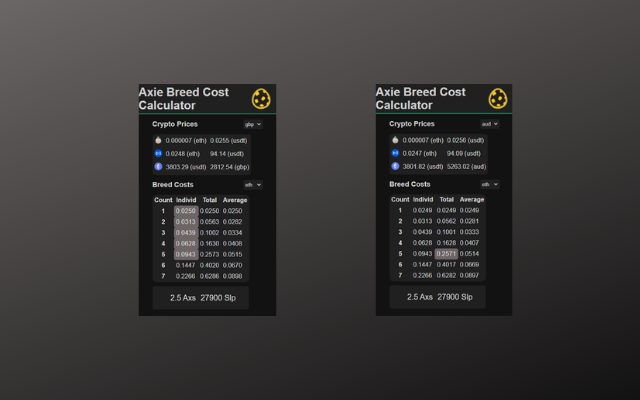640x400 pixels.
Task: Open Breed Costs eth dropdown in aud panel
Action: (x=490, y=184)
